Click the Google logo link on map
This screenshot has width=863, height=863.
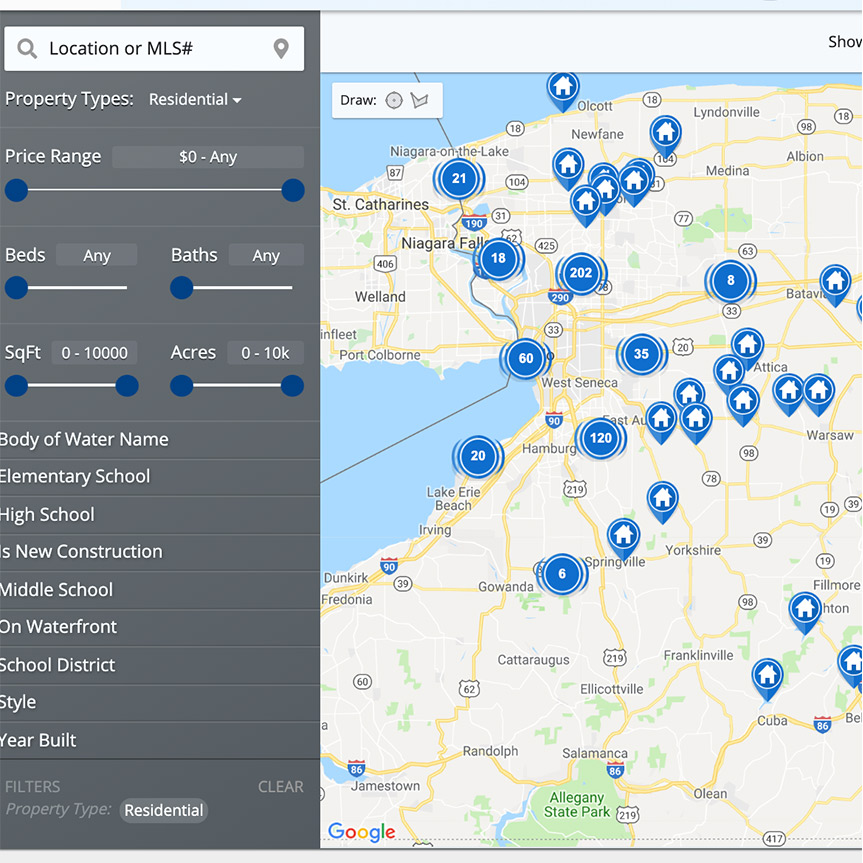[x=362, y=832]
